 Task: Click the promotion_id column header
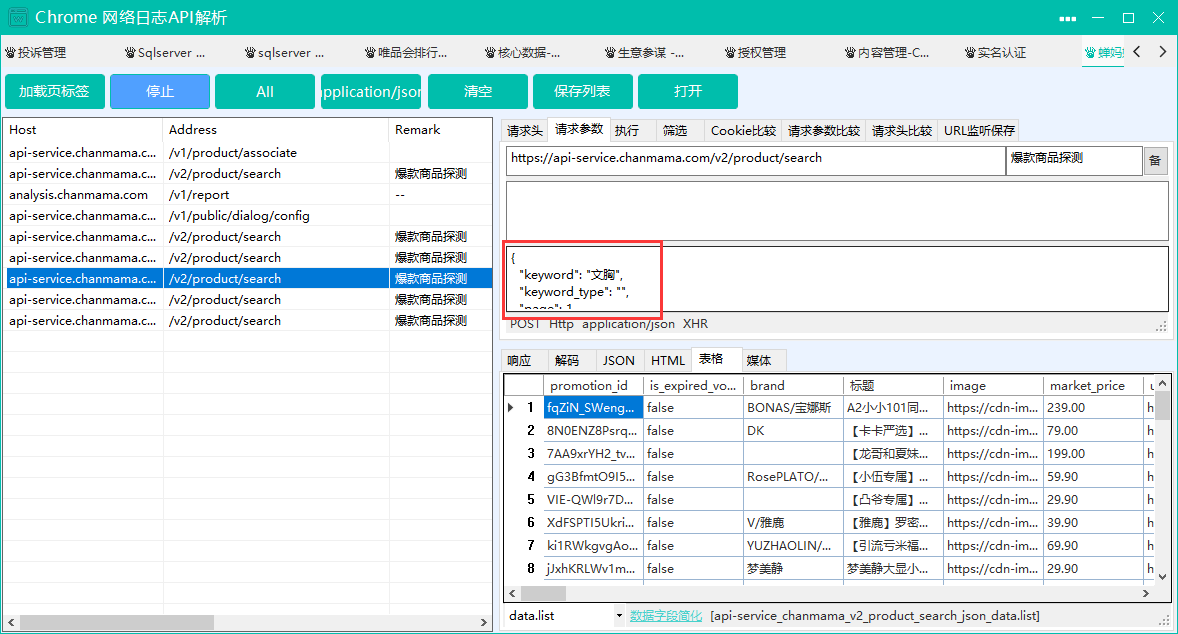point(593,385)
